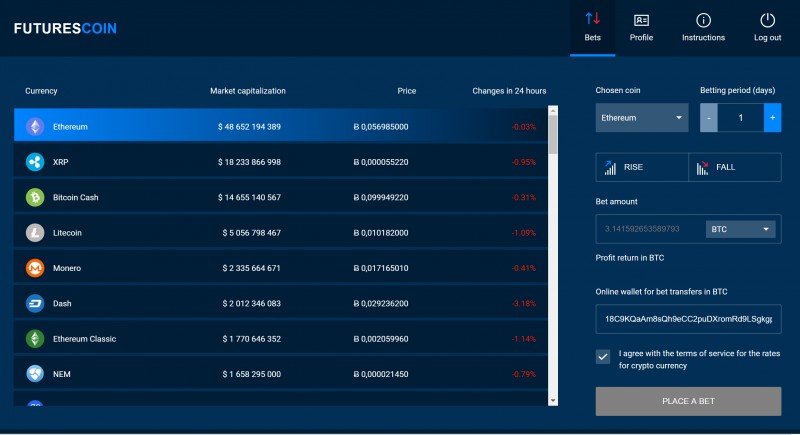The width and height of the screenshot is (800, 435).
Task: Click the Ethereum Classic coin icon
Action: tap(35, 339)
